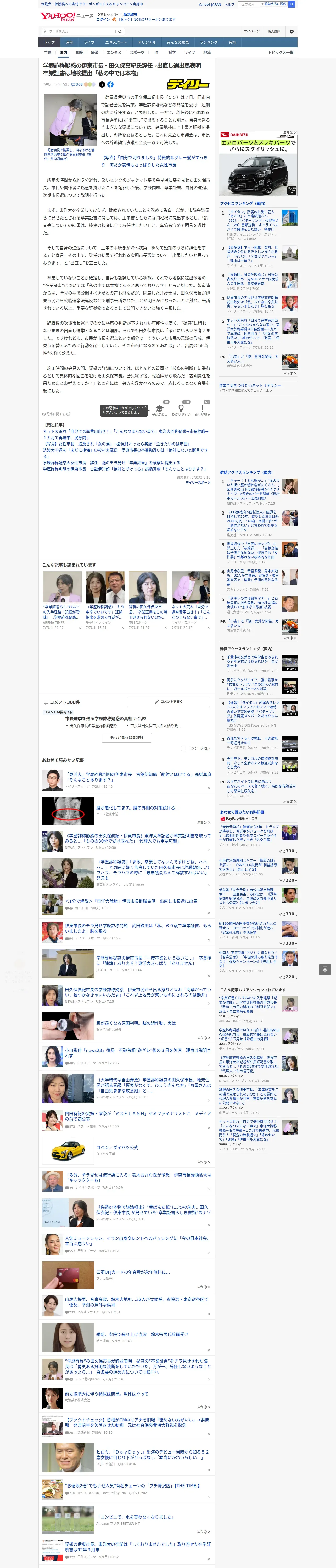The width and height of the screenshot is (336, 1568).
Task: Click the scroll-to-top arrow button
Action: 325,969
